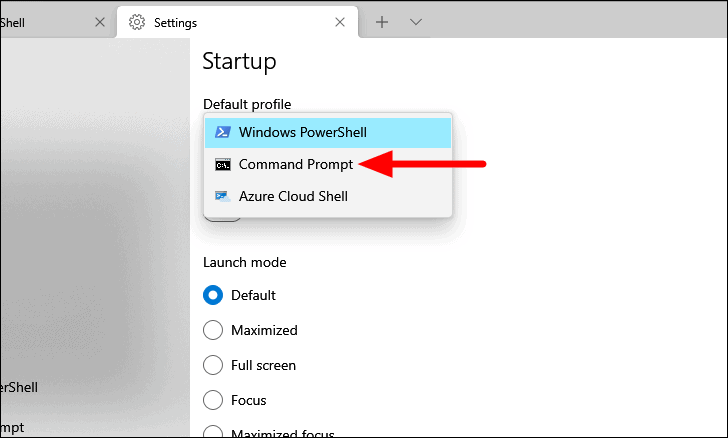Pick Azure Cloud Shell profile option

(328, 196)
